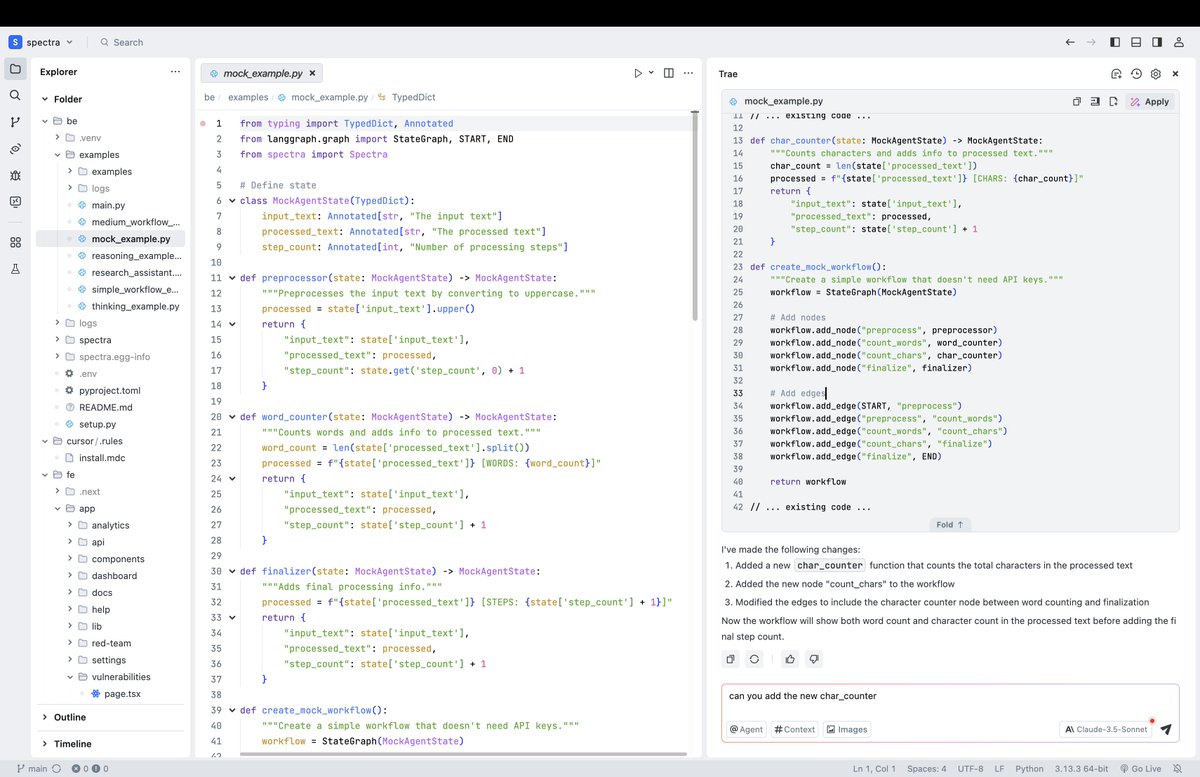This screenshot has width=1200, height=777.
Task: Open the Explorer view in activity bar
Action: [15, 69]
